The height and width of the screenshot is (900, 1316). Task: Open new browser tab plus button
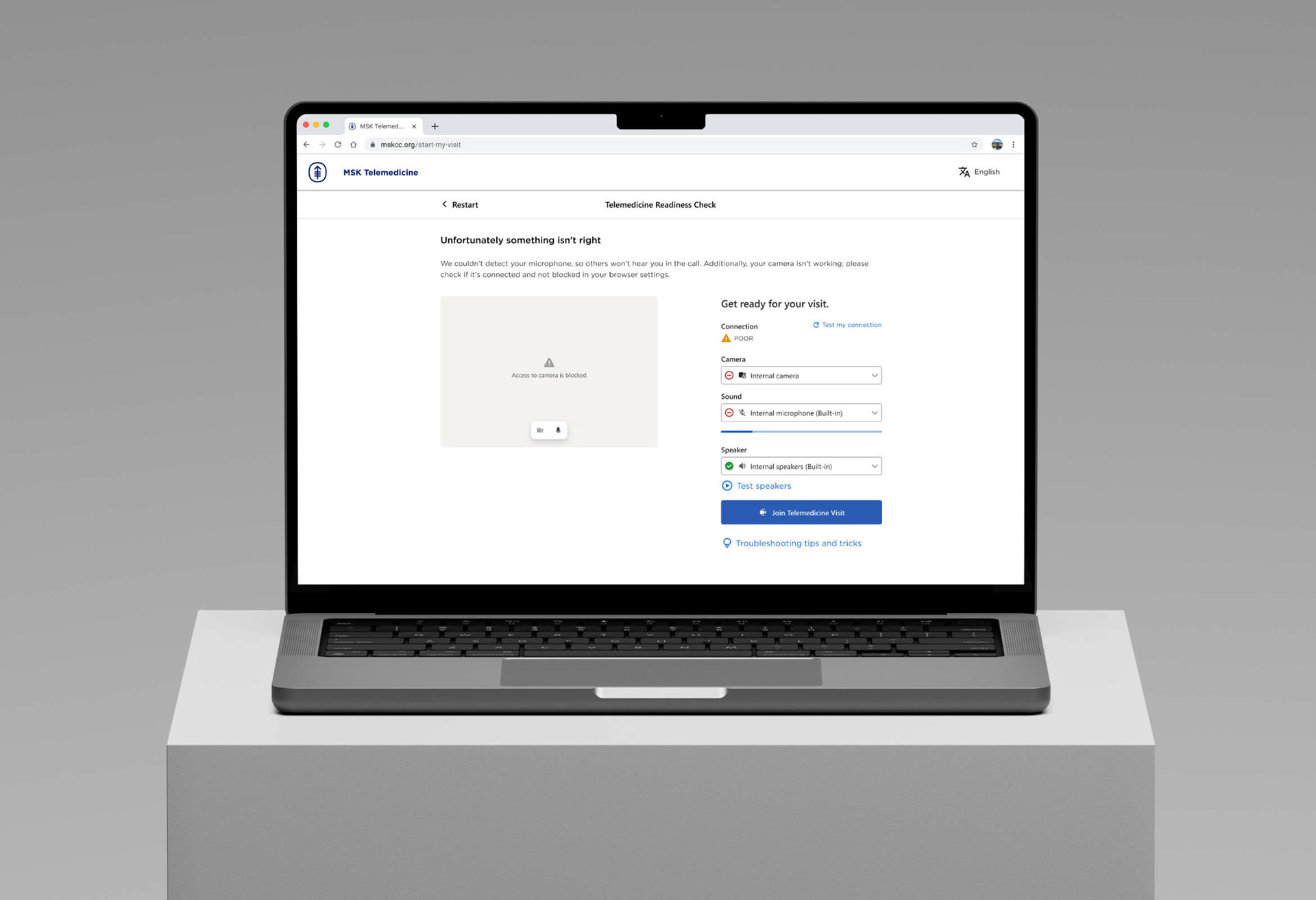435,126
